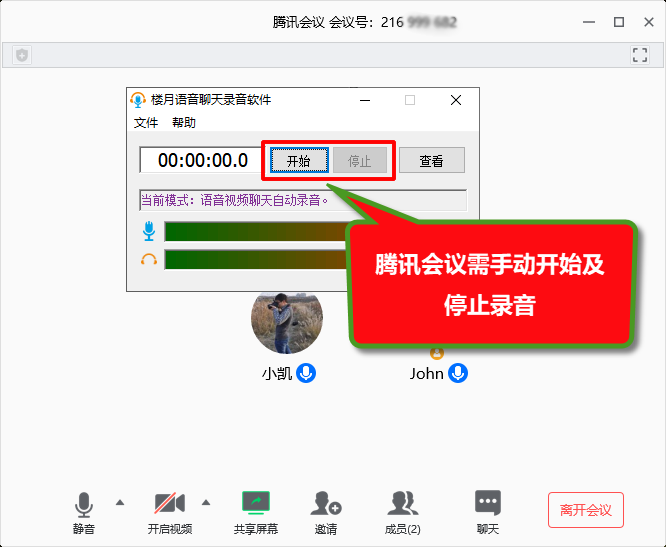Maximize the 腾讯会议 window
The image size is (666, 547).
[619, 22]
